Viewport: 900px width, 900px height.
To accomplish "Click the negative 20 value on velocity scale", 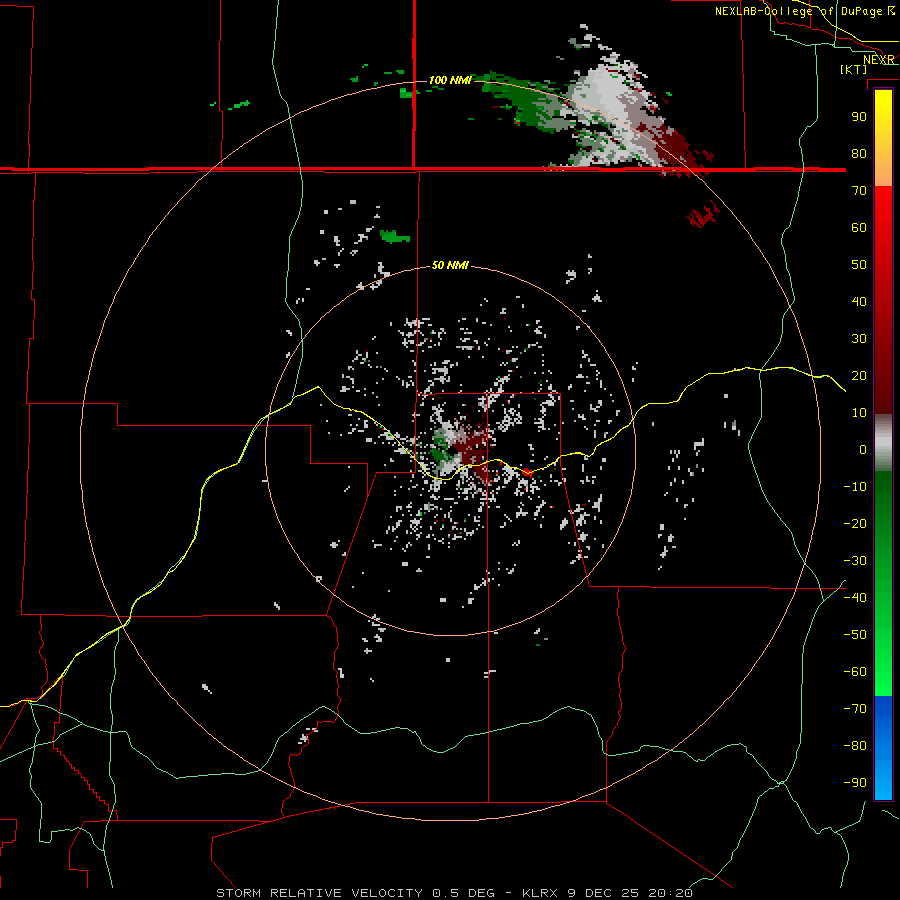I will [x=855, y=523].
